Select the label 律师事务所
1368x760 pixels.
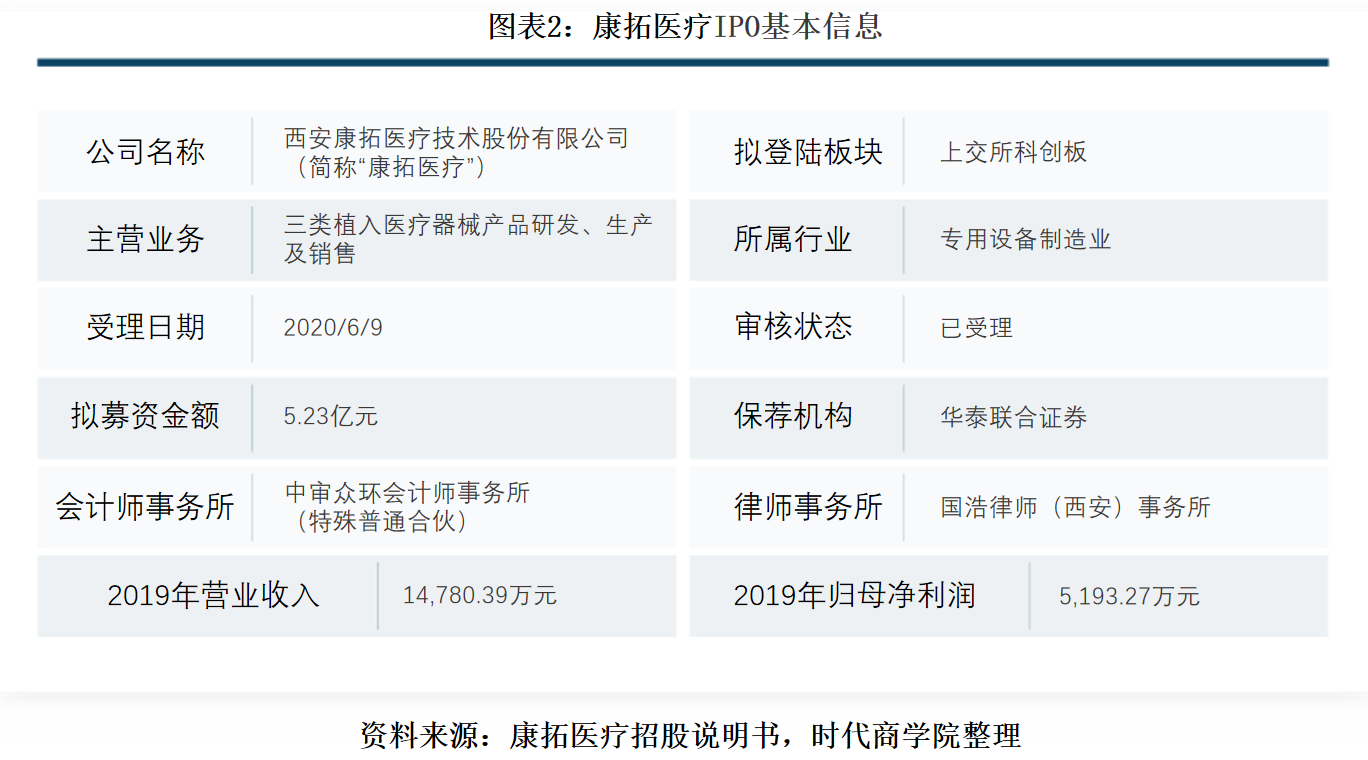pos(808,506)
